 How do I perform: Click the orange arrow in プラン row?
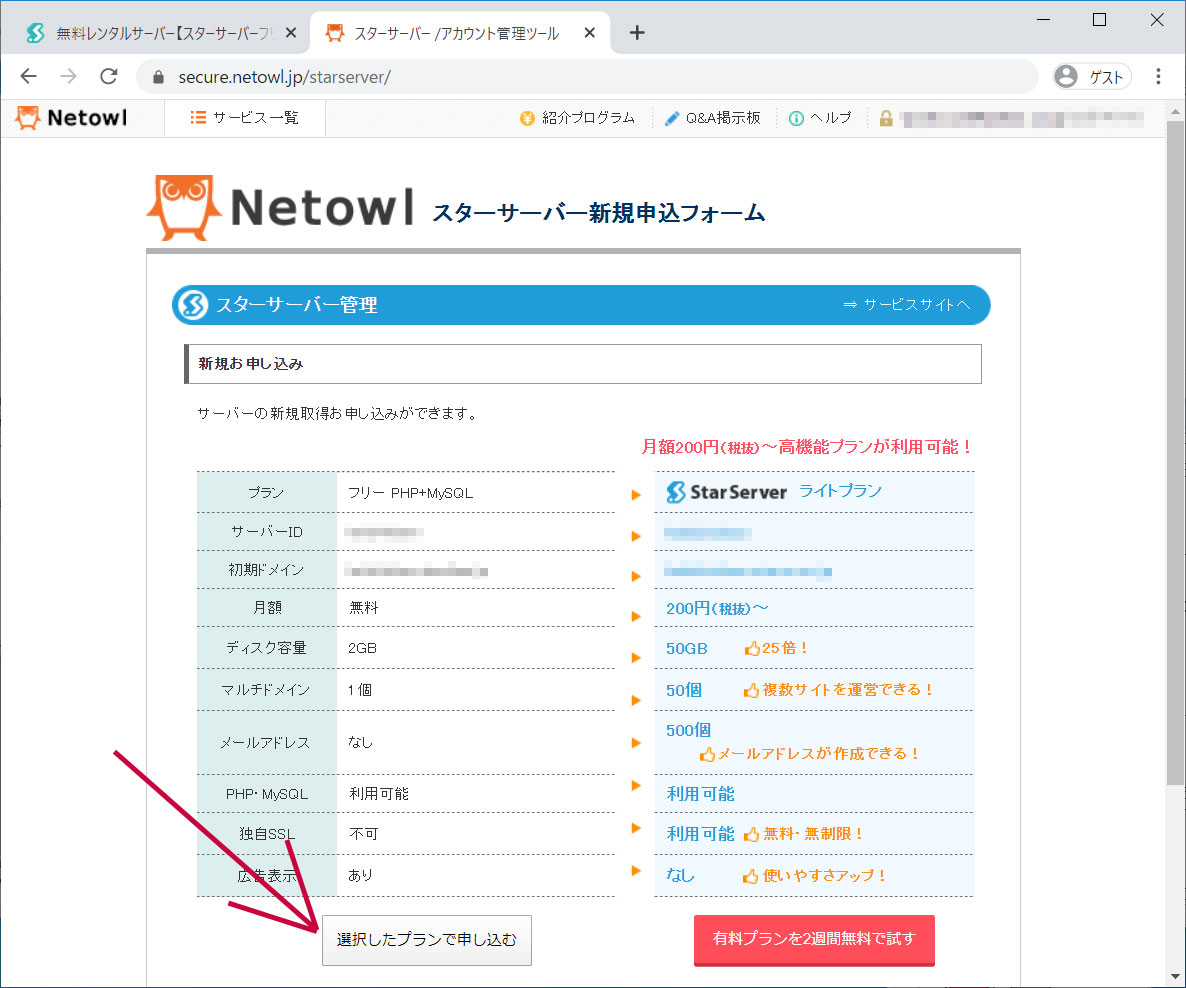coord(636,495)
